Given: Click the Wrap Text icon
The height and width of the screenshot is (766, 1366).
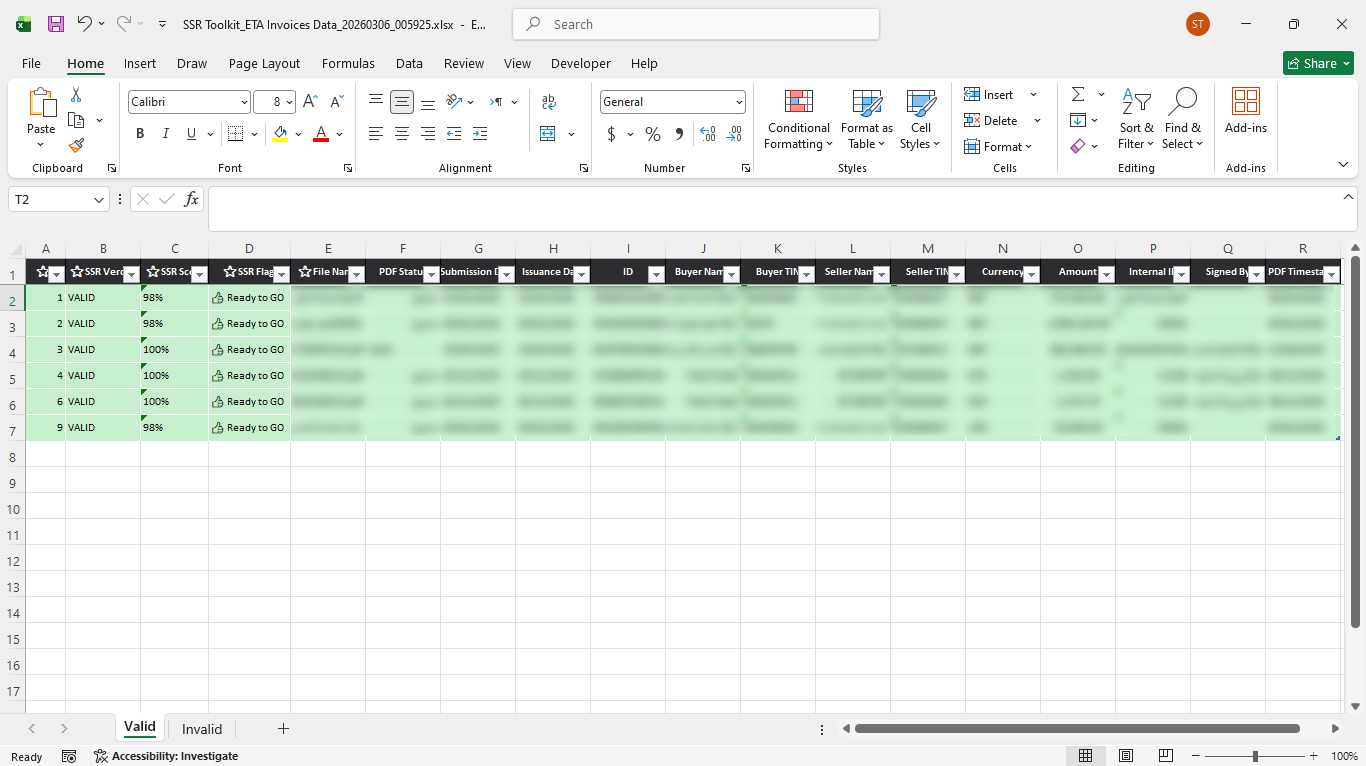Looking at the screenshot, I should (x=548, y=102).
